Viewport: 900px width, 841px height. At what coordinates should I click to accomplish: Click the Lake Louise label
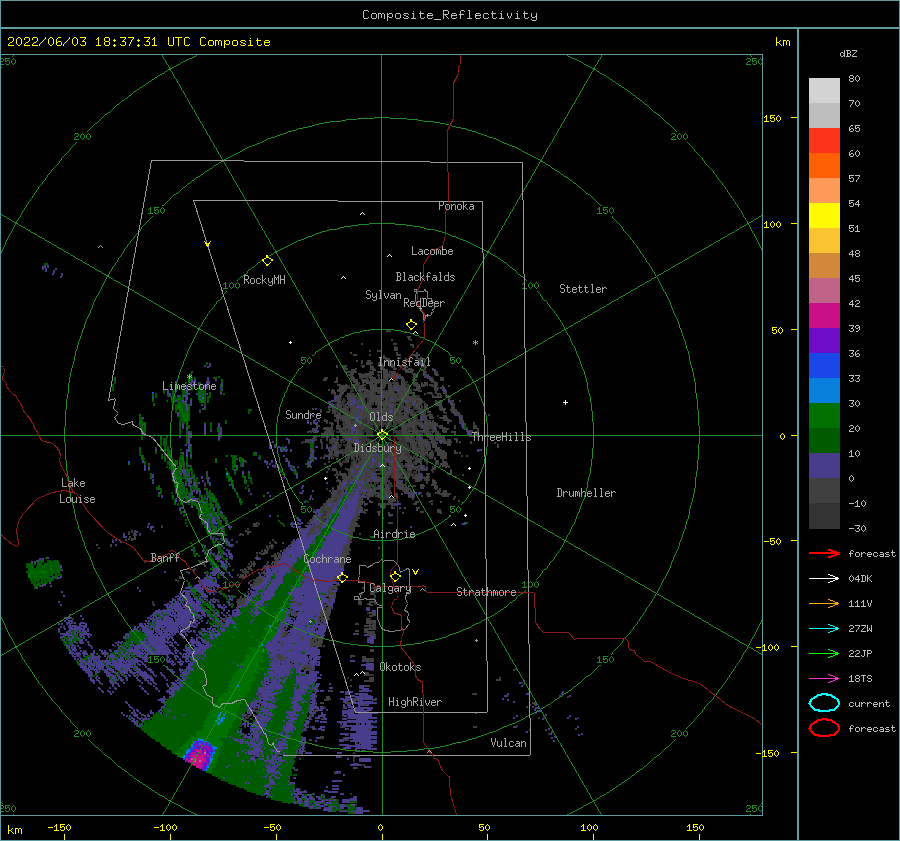77,491
